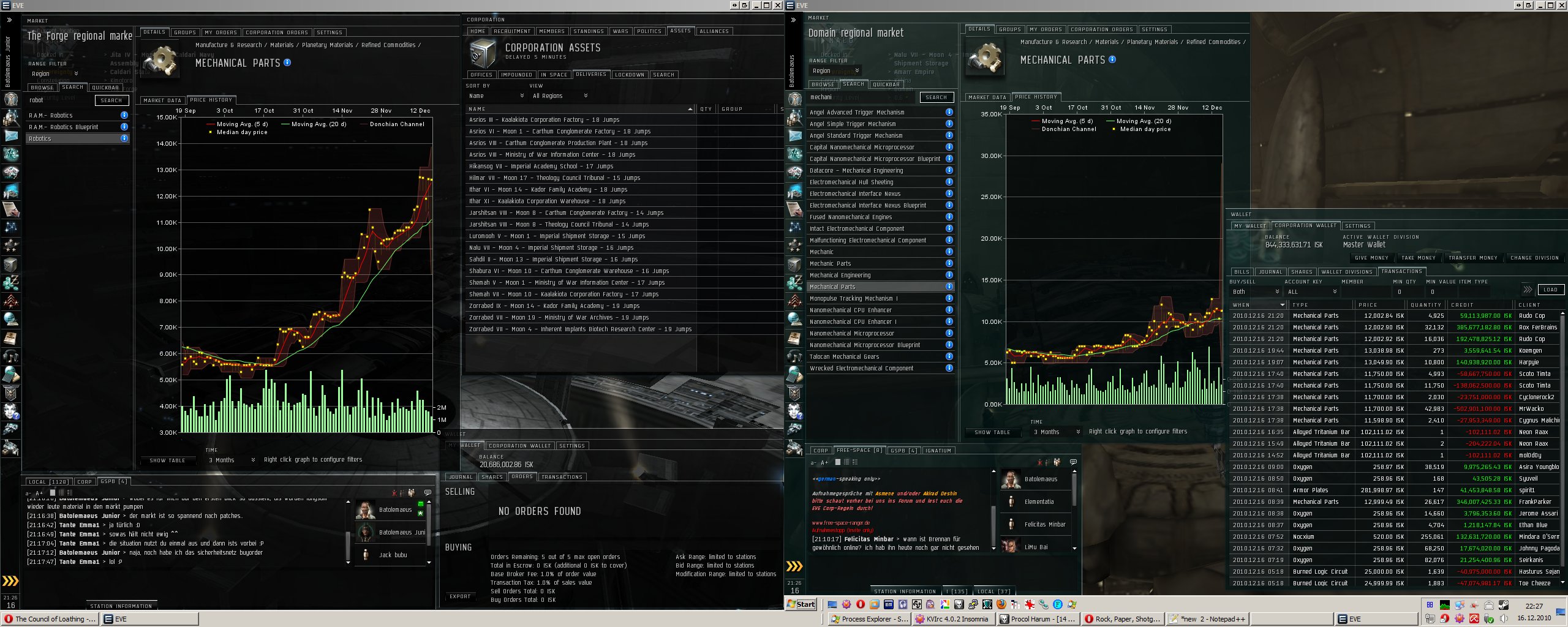
Task: Open info for Datacore - Mechanical Engineering
Action: coord(949,170)
